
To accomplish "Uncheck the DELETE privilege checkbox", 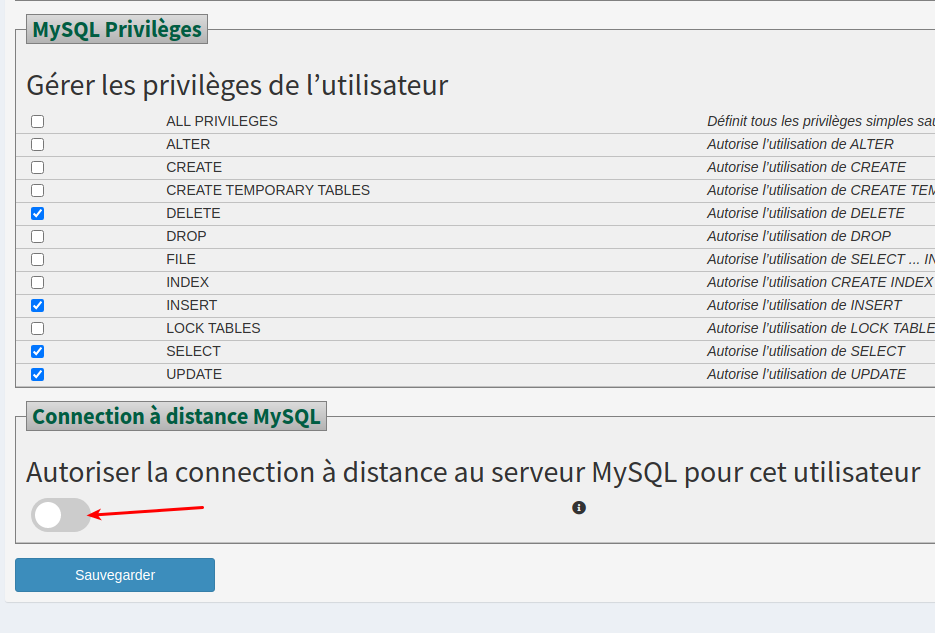I will pyautogui.click(x=38, y=213).
